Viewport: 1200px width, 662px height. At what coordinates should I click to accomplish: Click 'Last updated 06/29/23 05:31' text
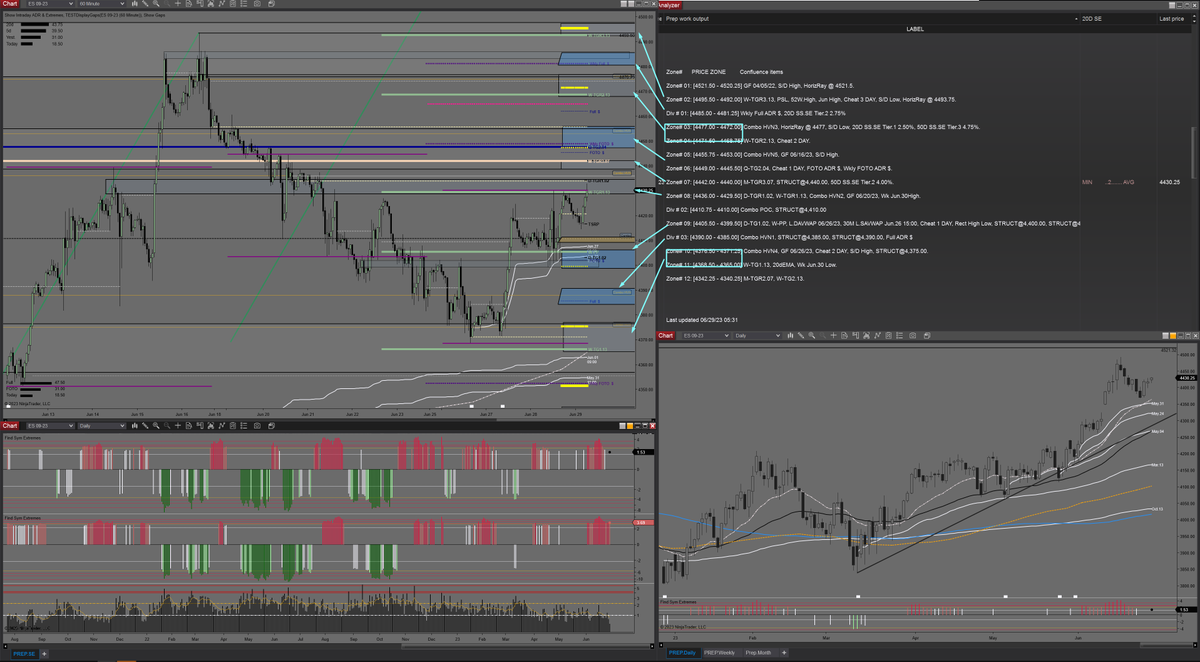(702, 319)
